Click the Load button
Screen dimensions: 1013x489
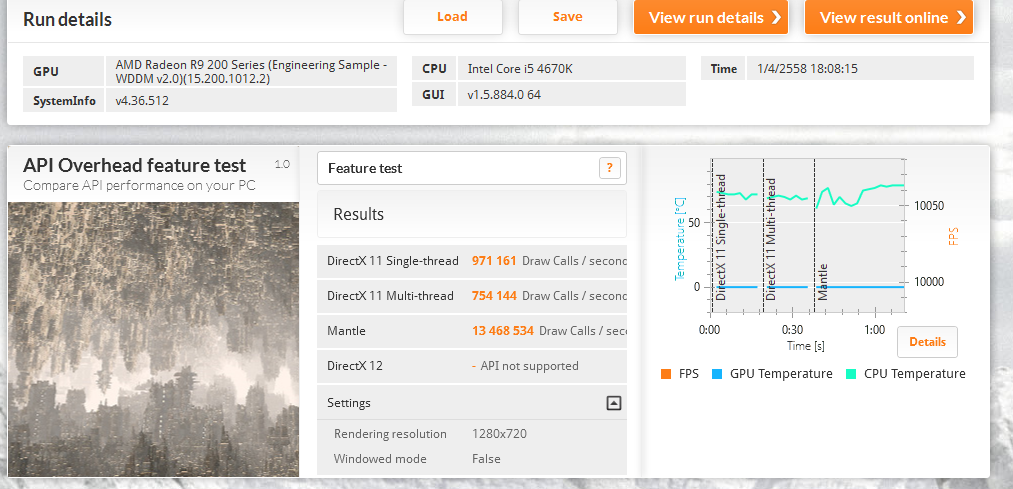452,17
